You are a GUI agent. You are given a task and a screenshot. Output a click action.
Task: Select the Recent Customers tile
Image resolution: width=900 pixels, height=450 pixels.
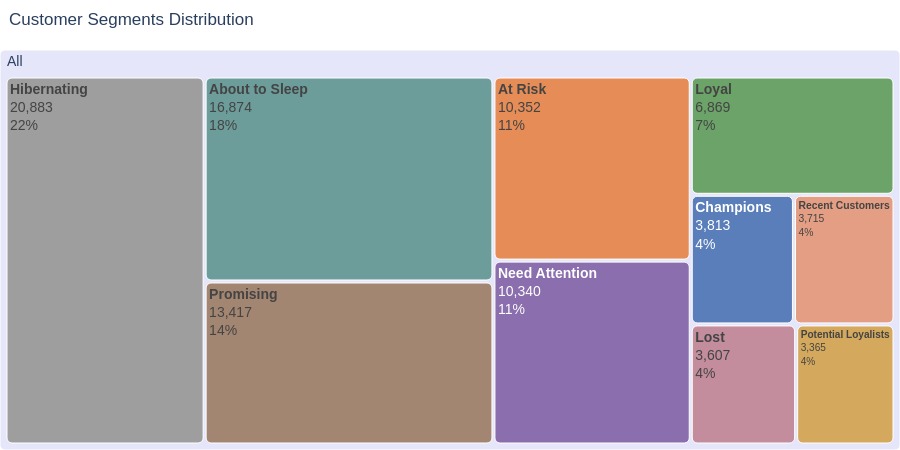click(844, 259)
